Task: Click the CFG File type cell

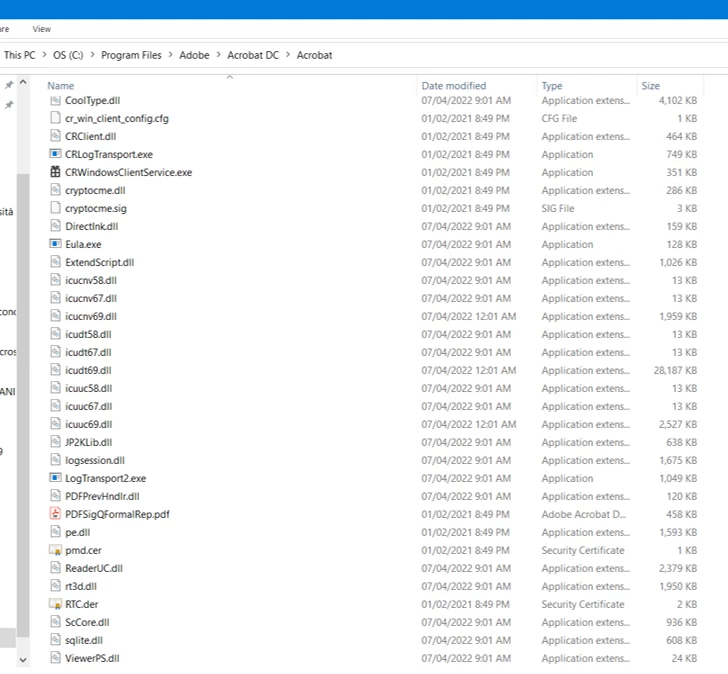Action: click(559, 118)
